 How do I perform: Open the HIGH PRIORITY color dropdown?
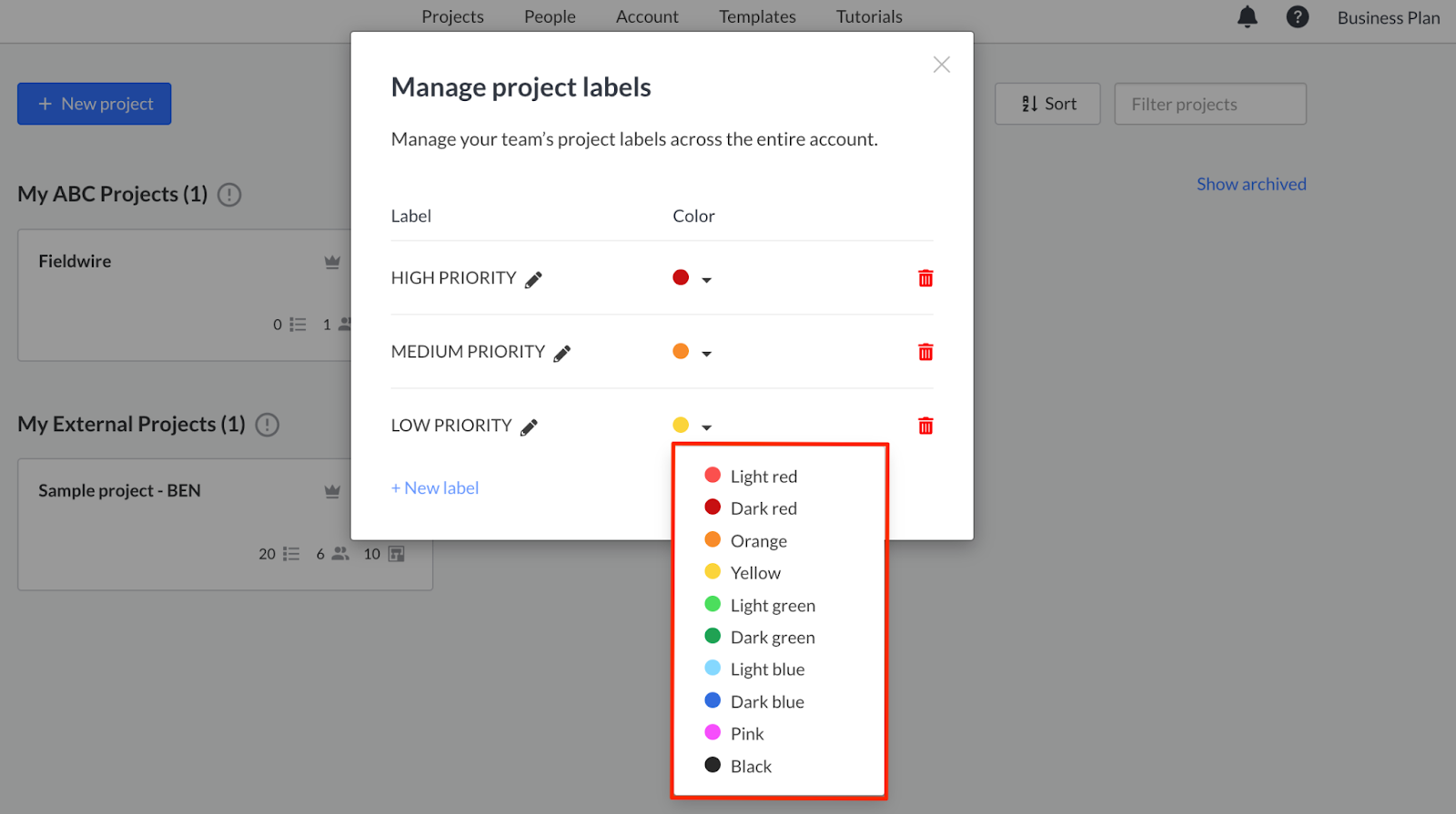[x=708, y=278]
